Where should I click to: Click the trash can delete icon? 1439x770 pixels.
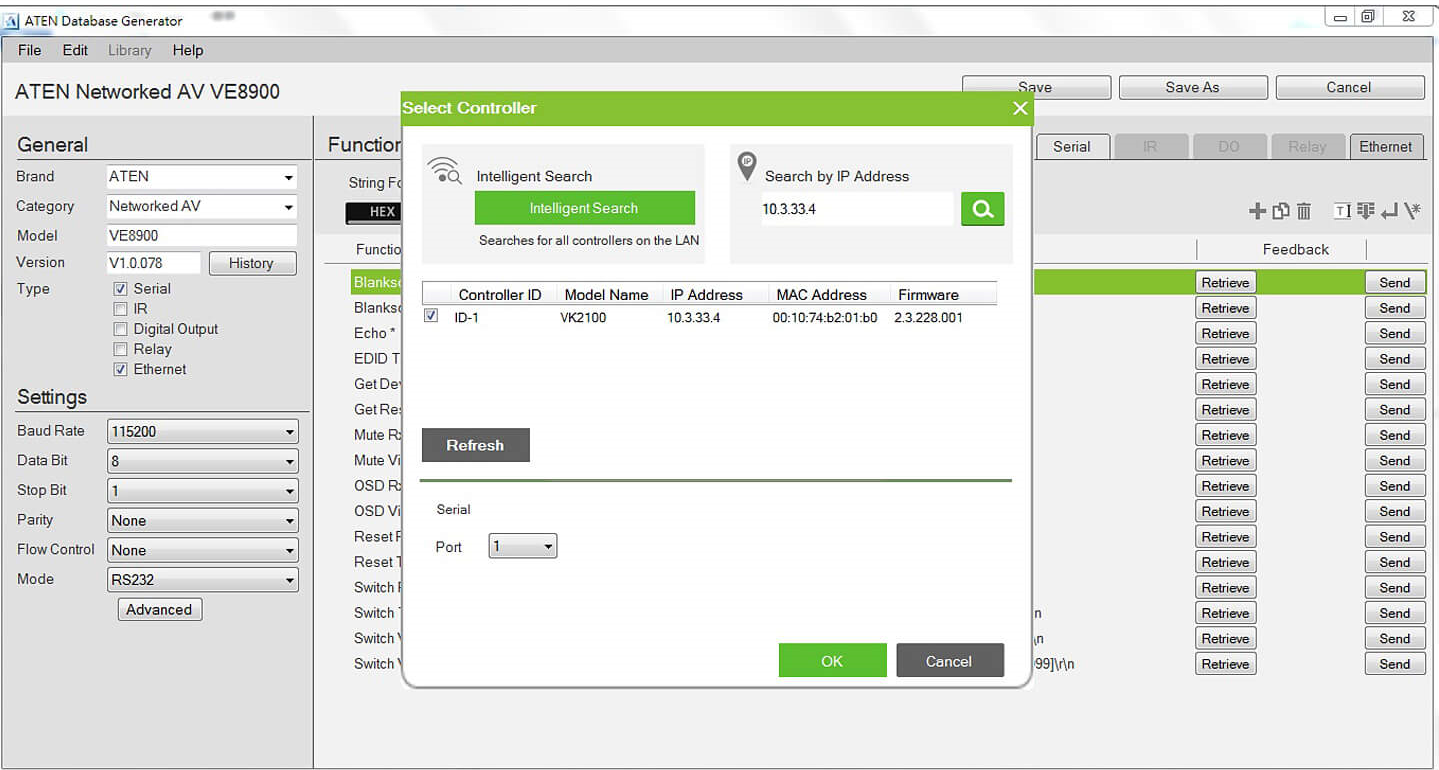click(1304, 211)
